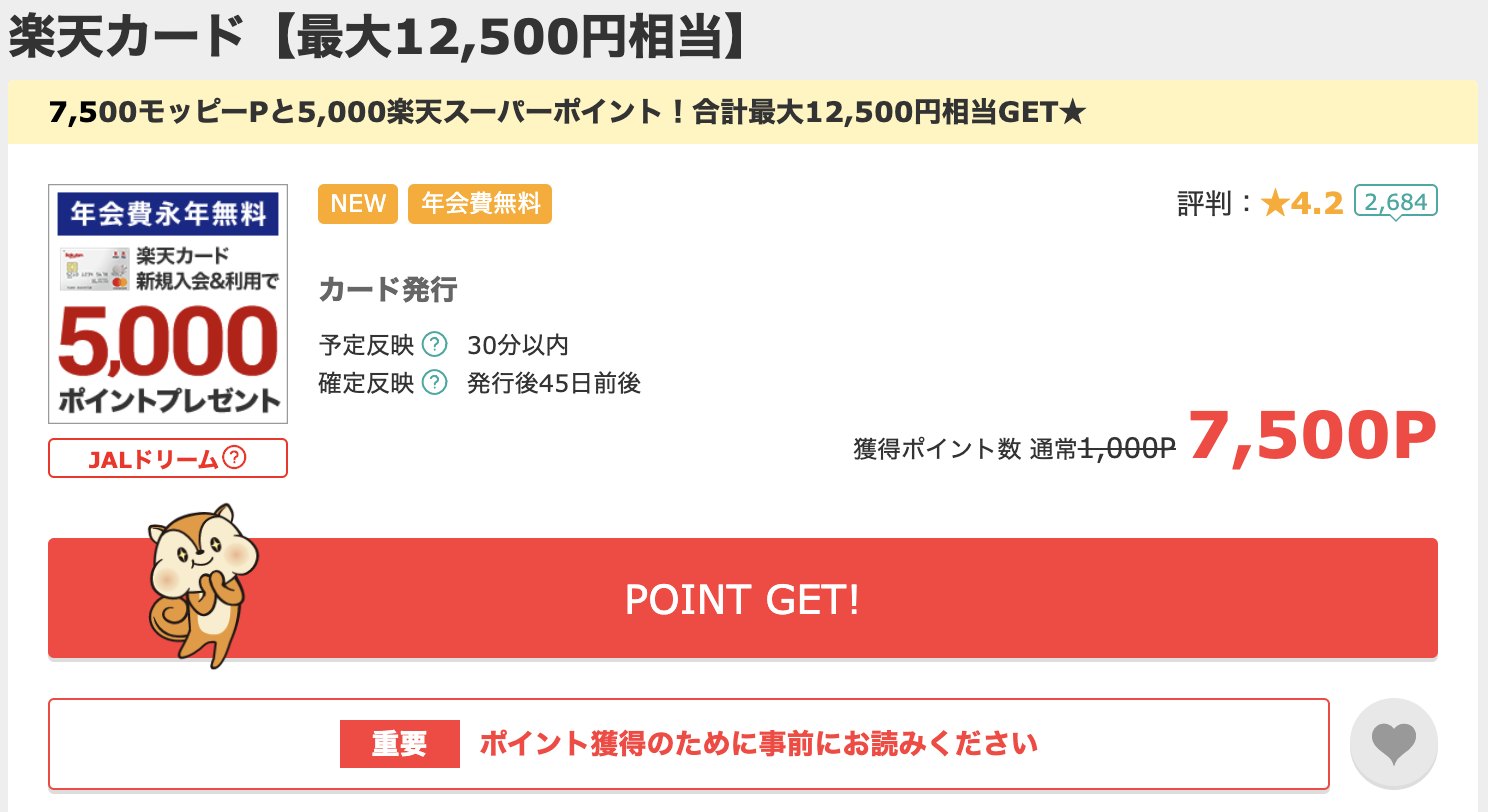This screenshot has height=812, width=1488.
Task: Open the 2,684 reviews count bubble
Action: tap(1396, 202)
